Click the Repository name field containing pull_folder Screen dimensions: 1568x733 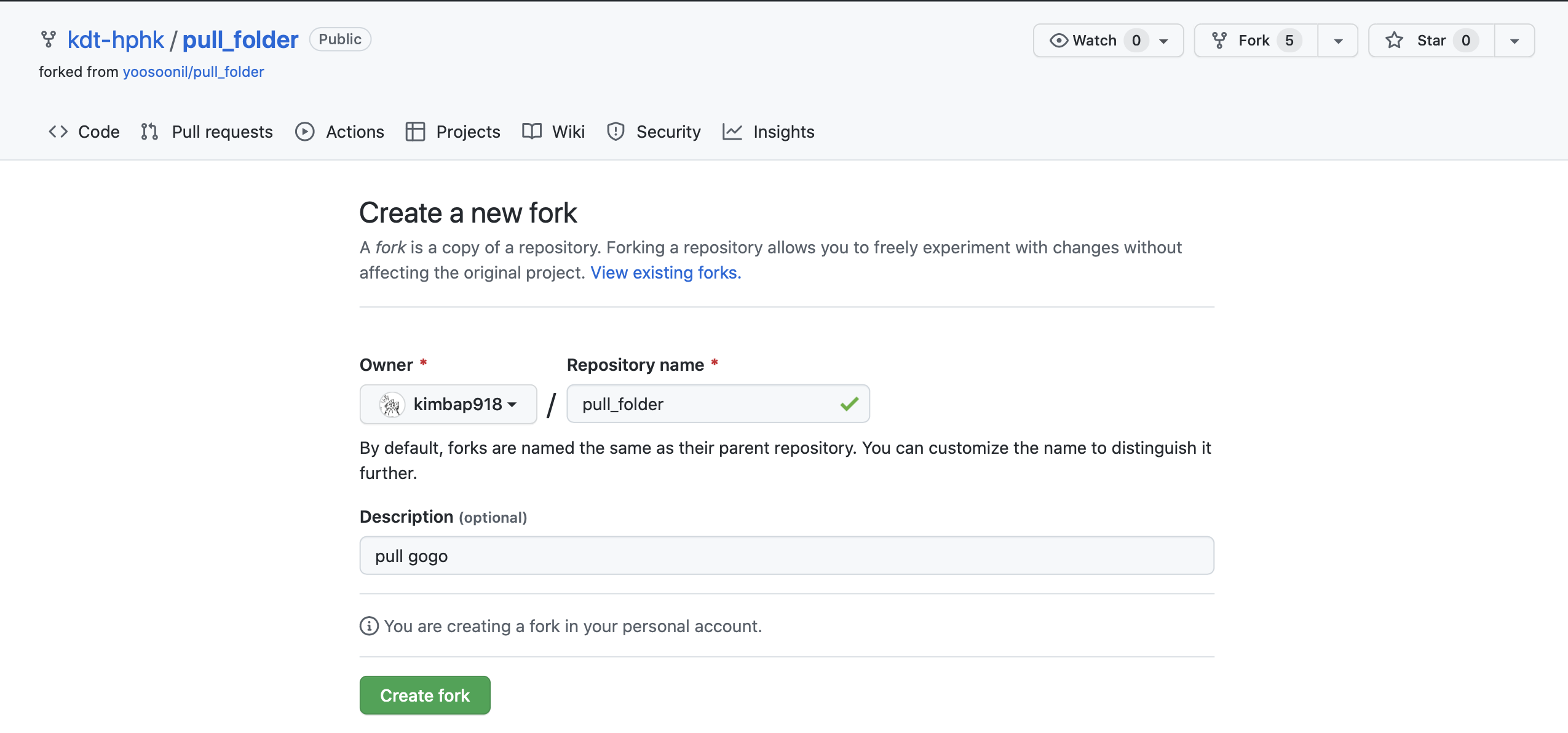[718, 404]
